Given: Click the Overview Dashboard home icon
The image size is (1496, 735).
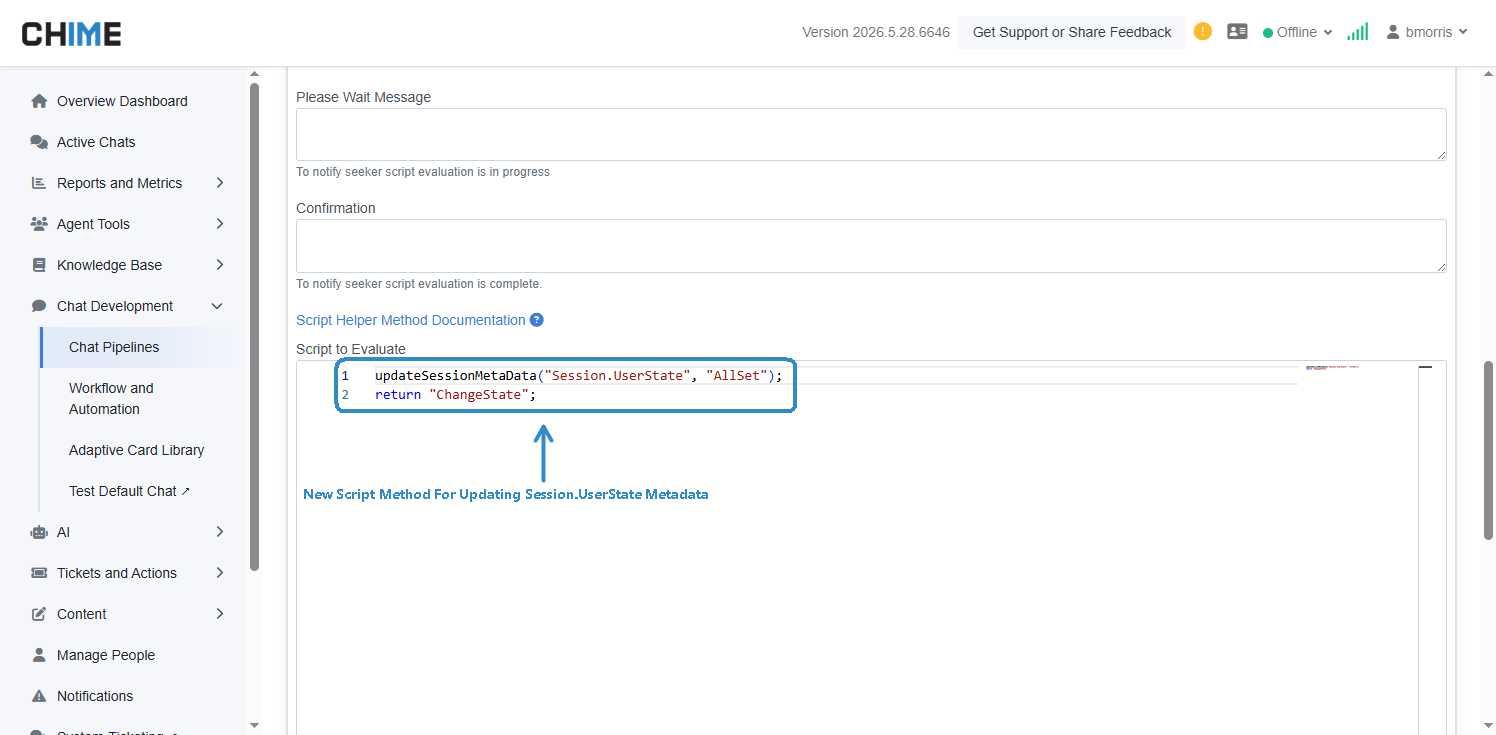Looking at the screenshot, I should tap(39, 101).
